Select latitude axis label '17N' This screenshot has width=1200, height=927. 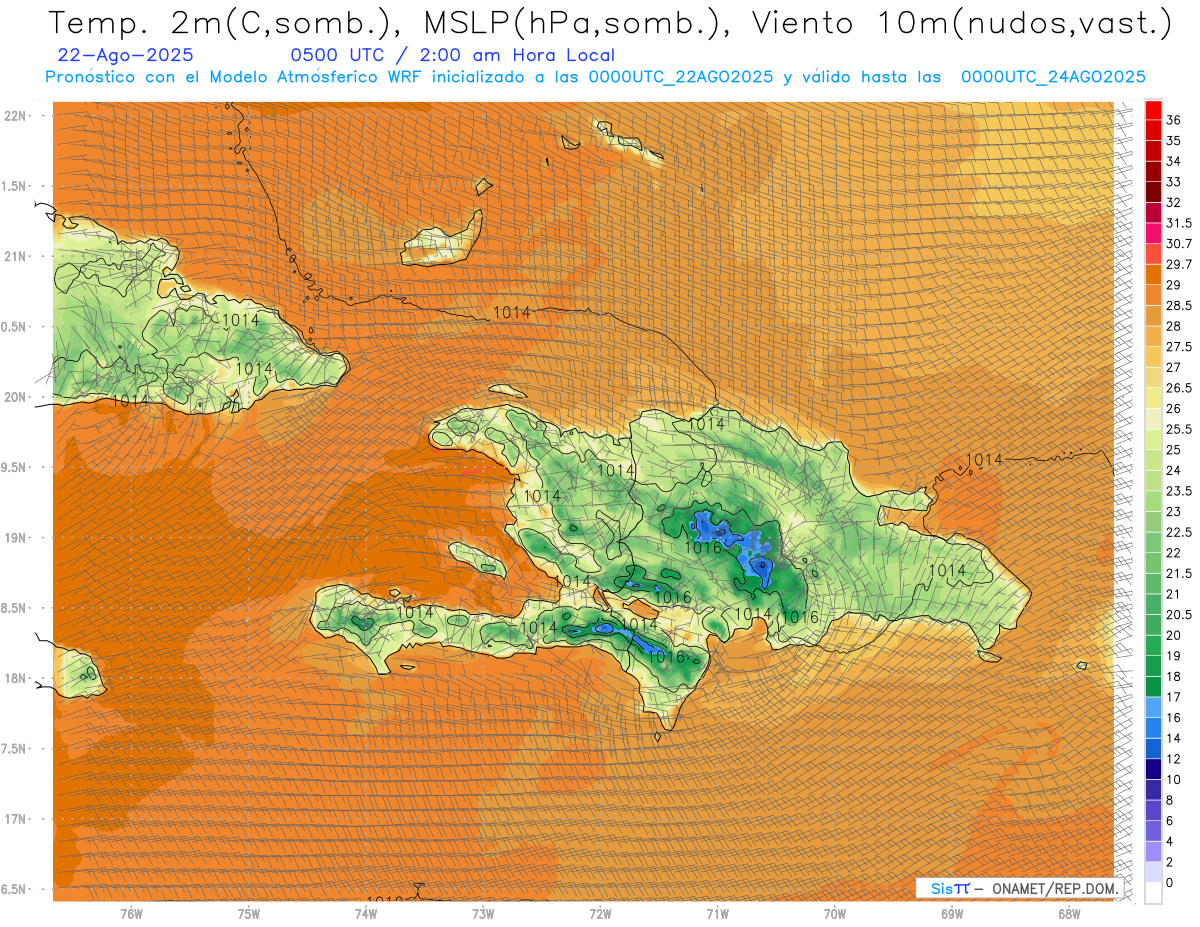15,819
